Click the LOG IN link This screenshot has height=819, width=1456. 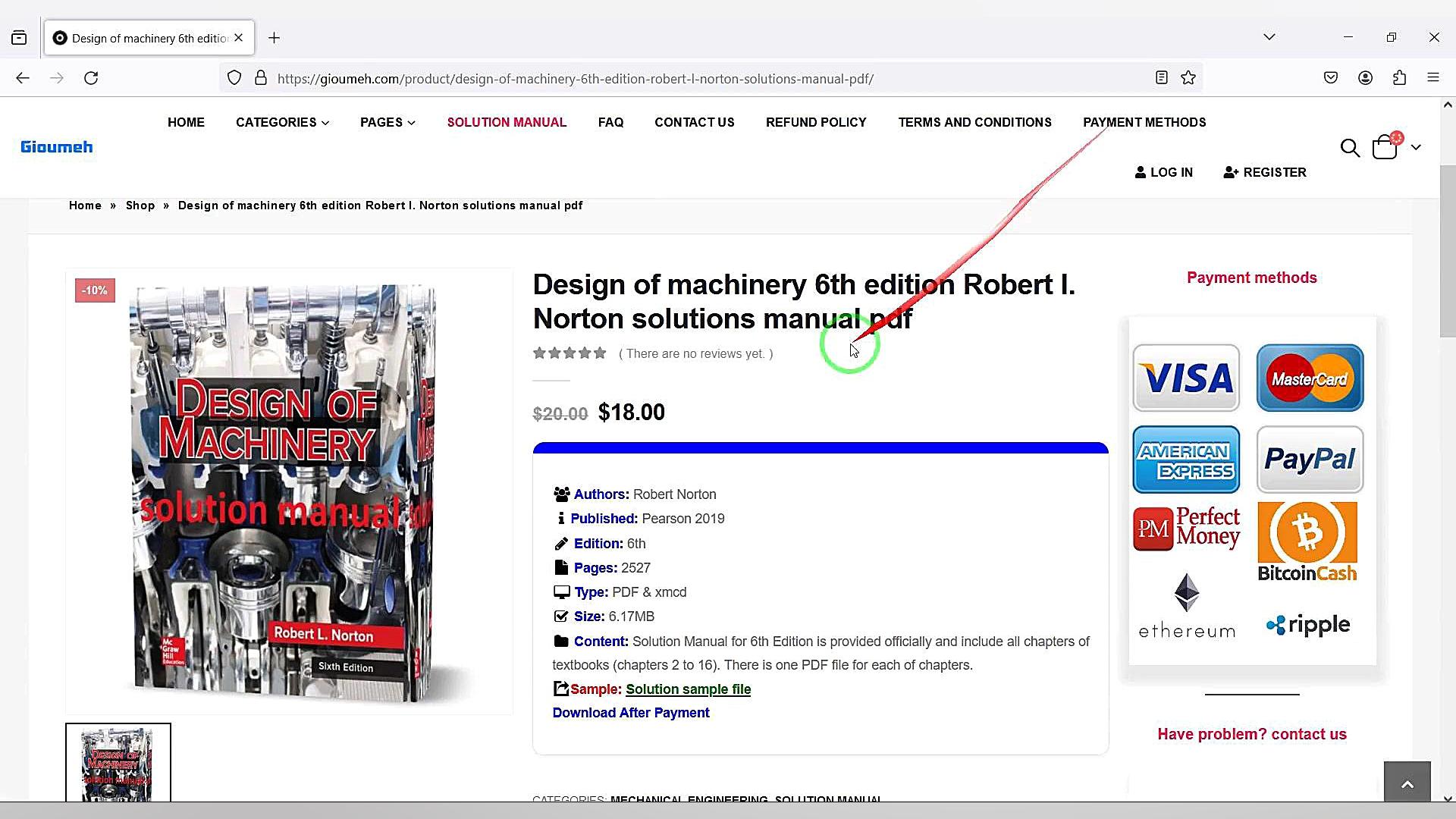click(1164, 172)
